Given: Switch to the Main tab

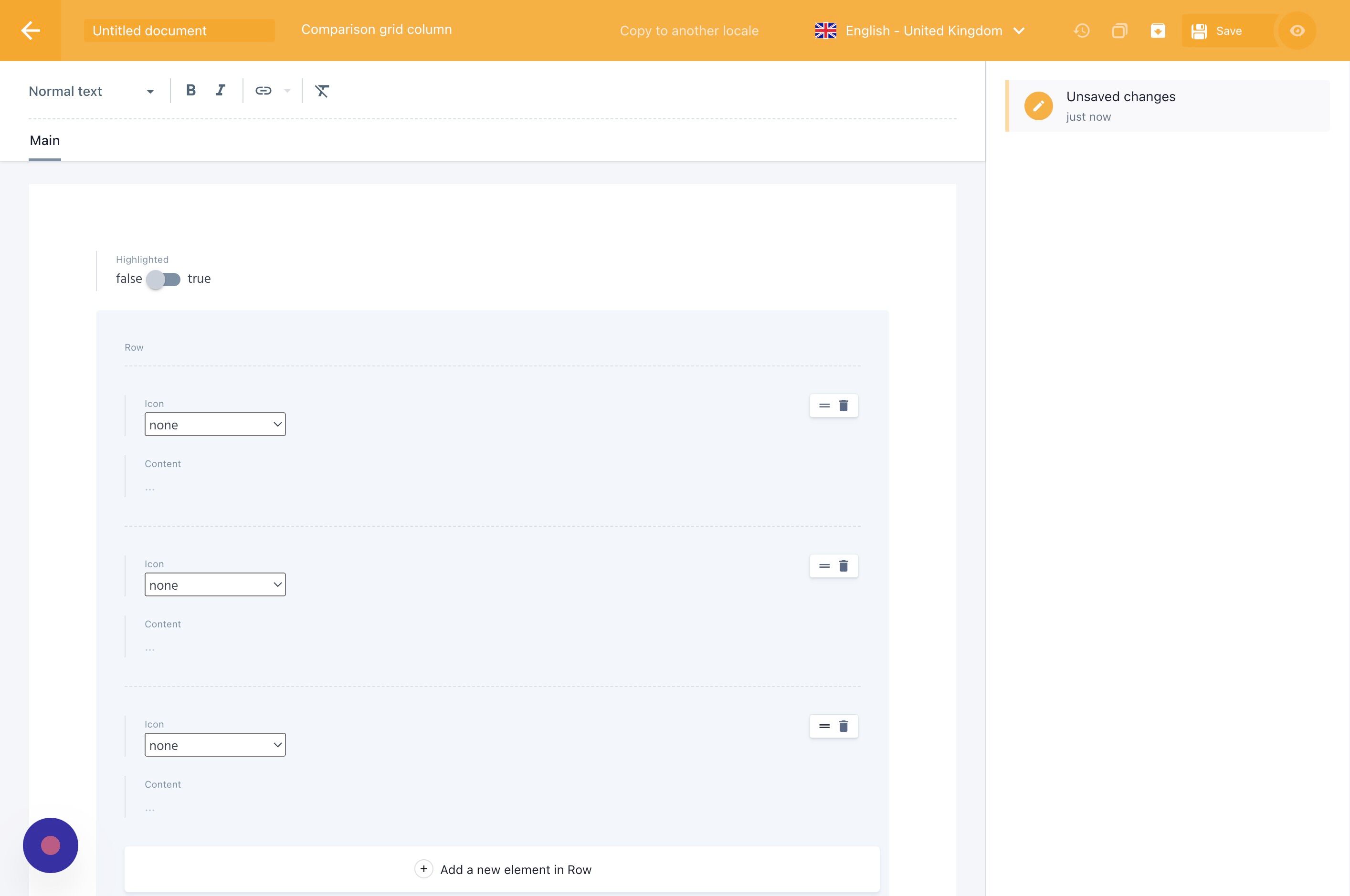Looking at the screenshot, I should pyautogui.click(x=44, y=141).
